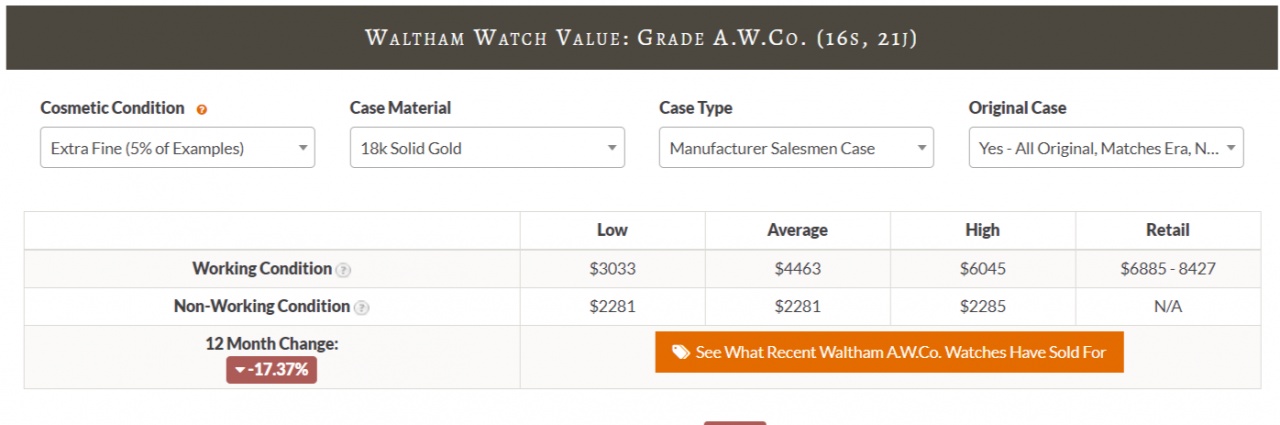This screenshot has width=1280, height=425.
Task: Click the -17.37% change badge
Action: click(271, 370)
